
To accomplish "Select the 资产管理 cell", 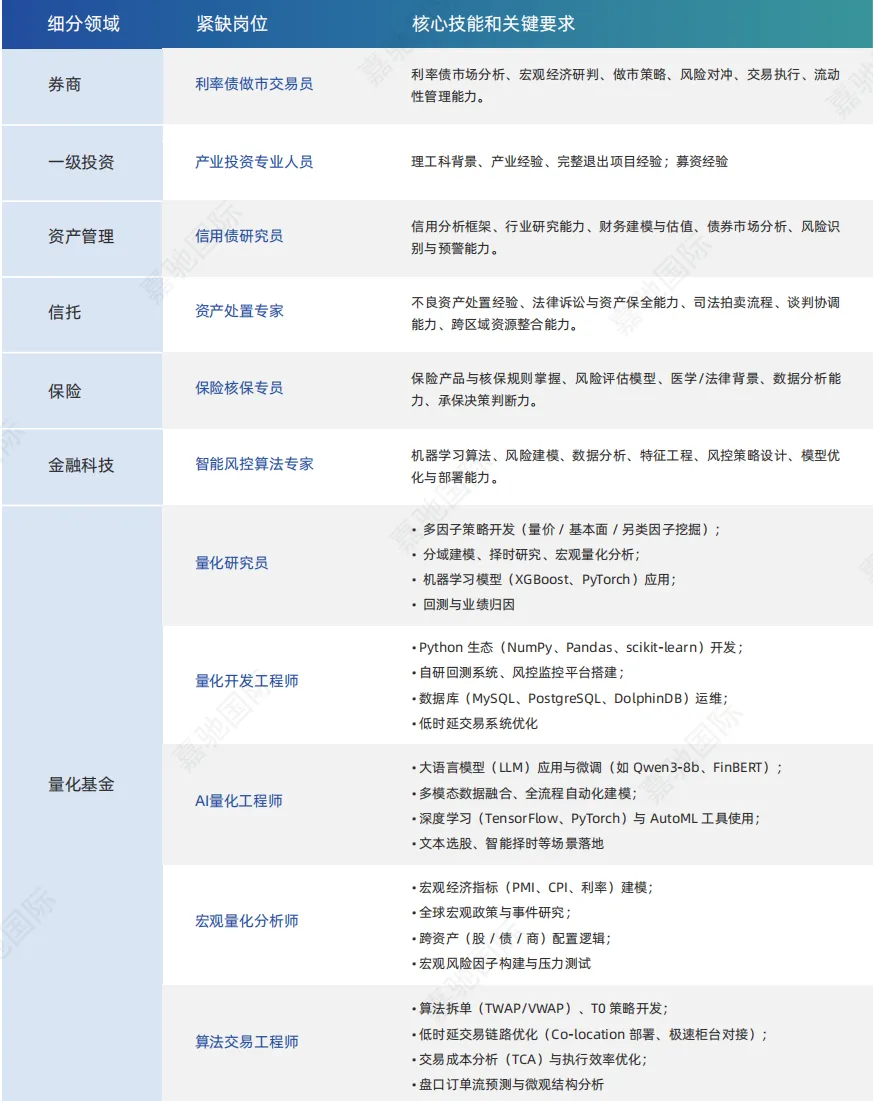I will [x=81, y=237].
